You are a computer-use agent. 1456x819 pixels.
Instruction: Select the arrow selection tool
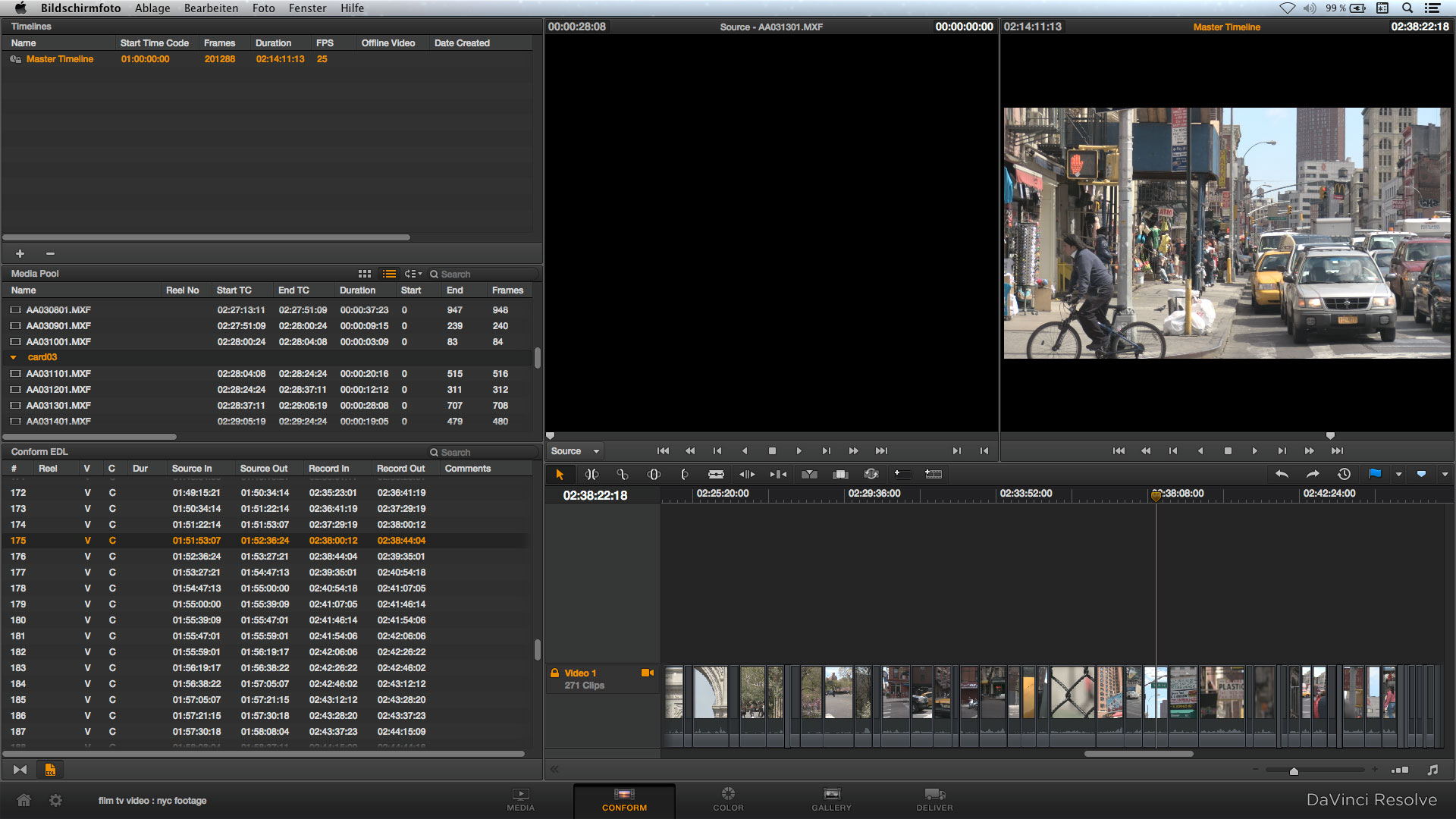[560, 475]
